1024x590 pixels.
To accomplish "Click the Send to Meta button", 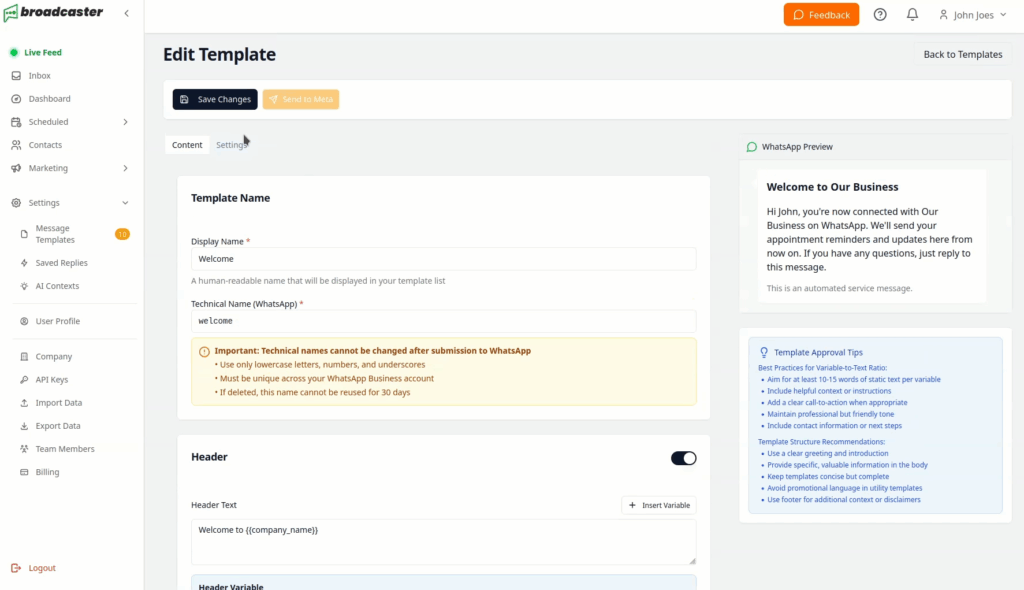I will [301, 99].
